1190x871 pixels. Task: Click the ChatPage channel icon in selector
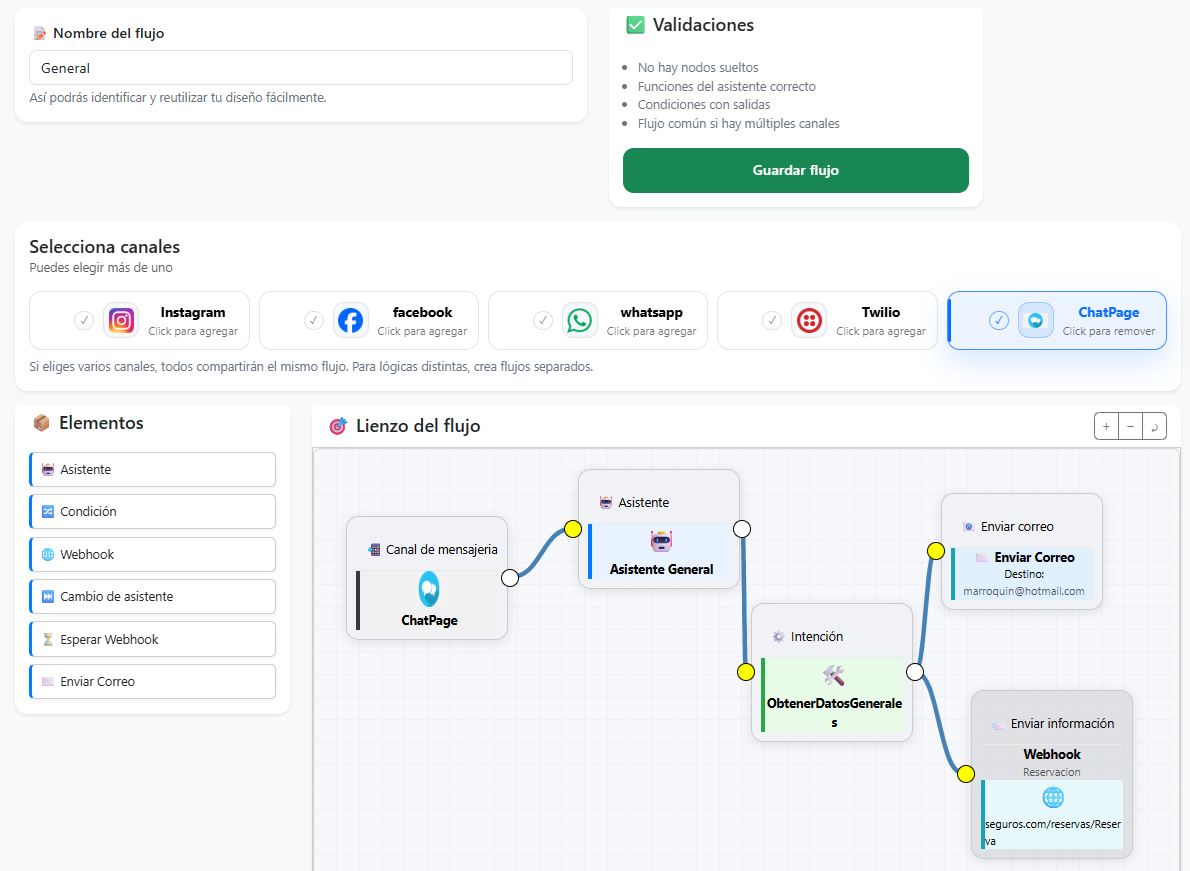click(1035, 320)
